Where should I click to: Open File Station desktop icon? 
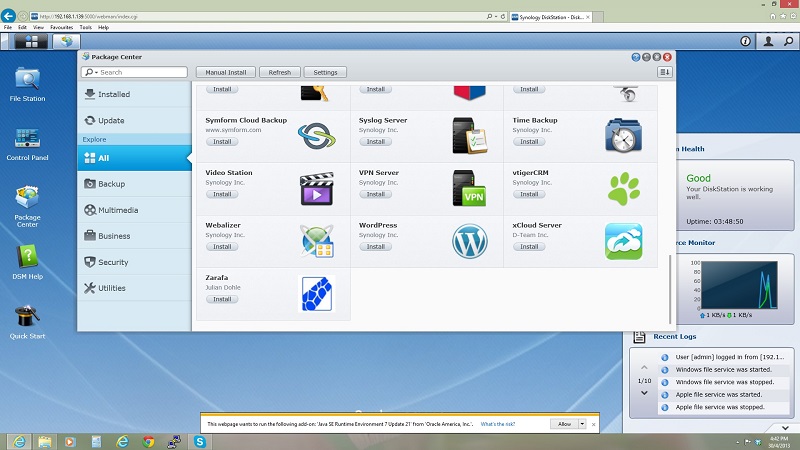28,84
